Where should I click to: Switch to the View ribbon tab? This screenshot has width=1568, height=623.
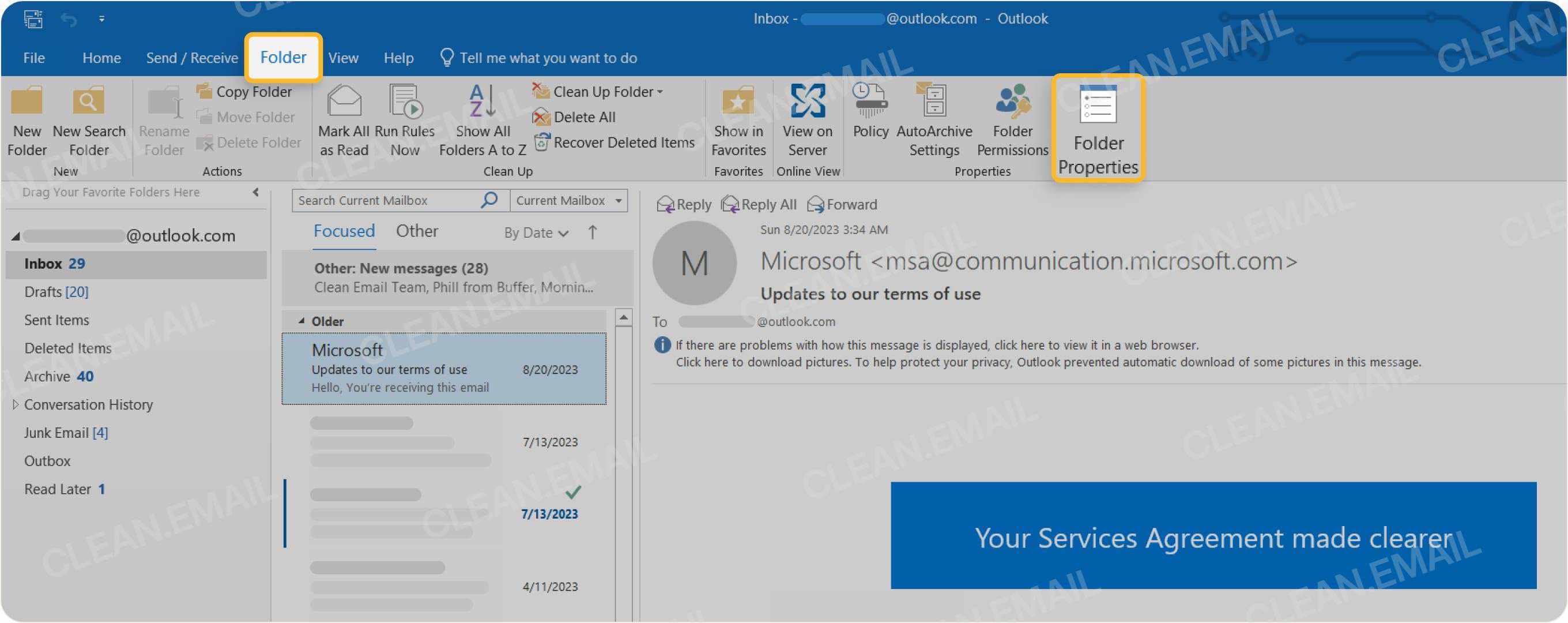pos(344,57)
